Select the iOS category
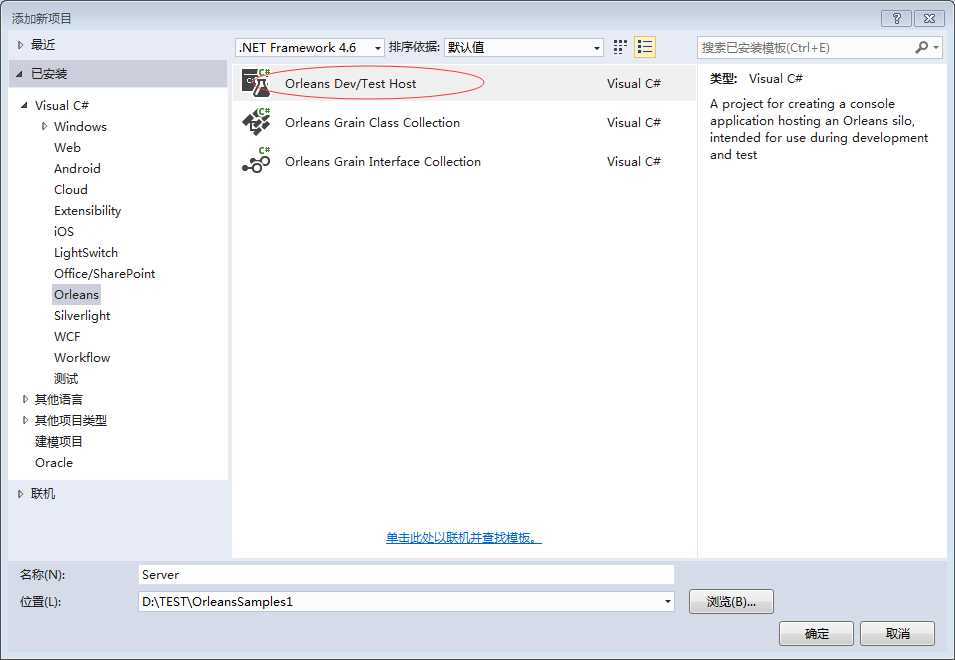Screen dimensions: 955x660 tap(64, 231)
